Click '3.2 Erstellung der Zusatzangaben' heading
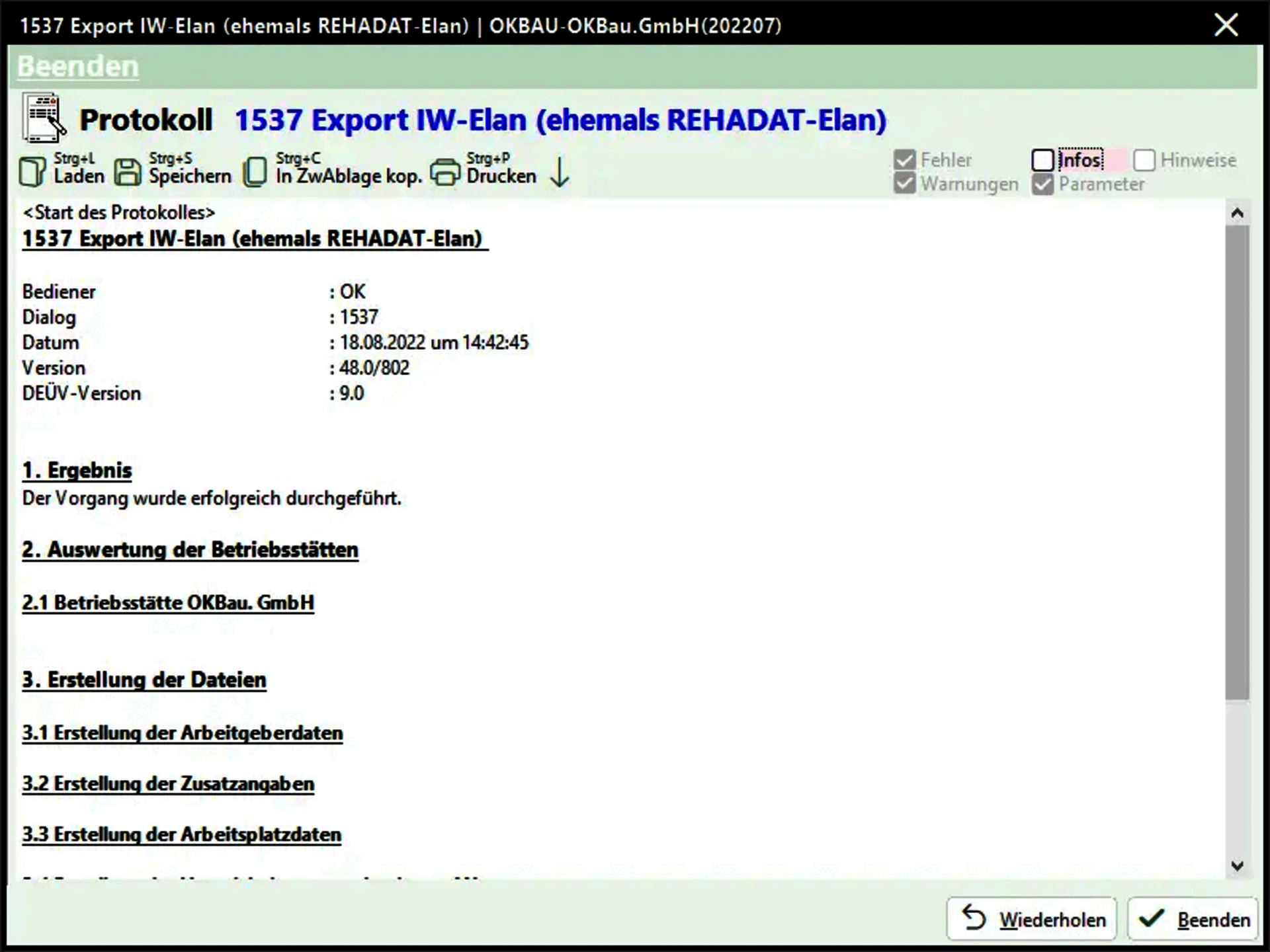The image size is (1270, 952). tap(168, 784)
